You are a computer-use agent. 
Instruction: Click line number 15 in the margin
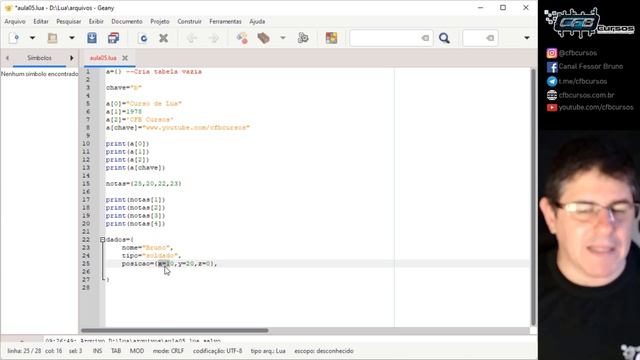click(x=86, y=184)
